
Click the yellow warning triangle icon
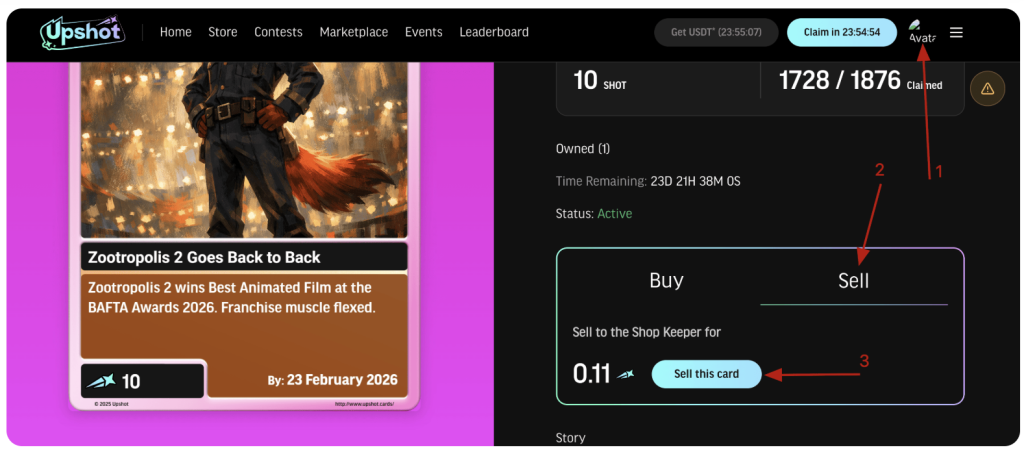pyautogui.click(x=987, y=89)
